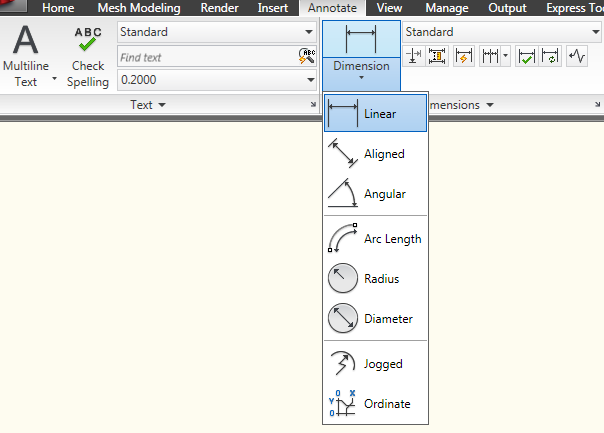Switch to the Render ribbon tab
This screenshot has height=433, width=604.
(220, 8)
